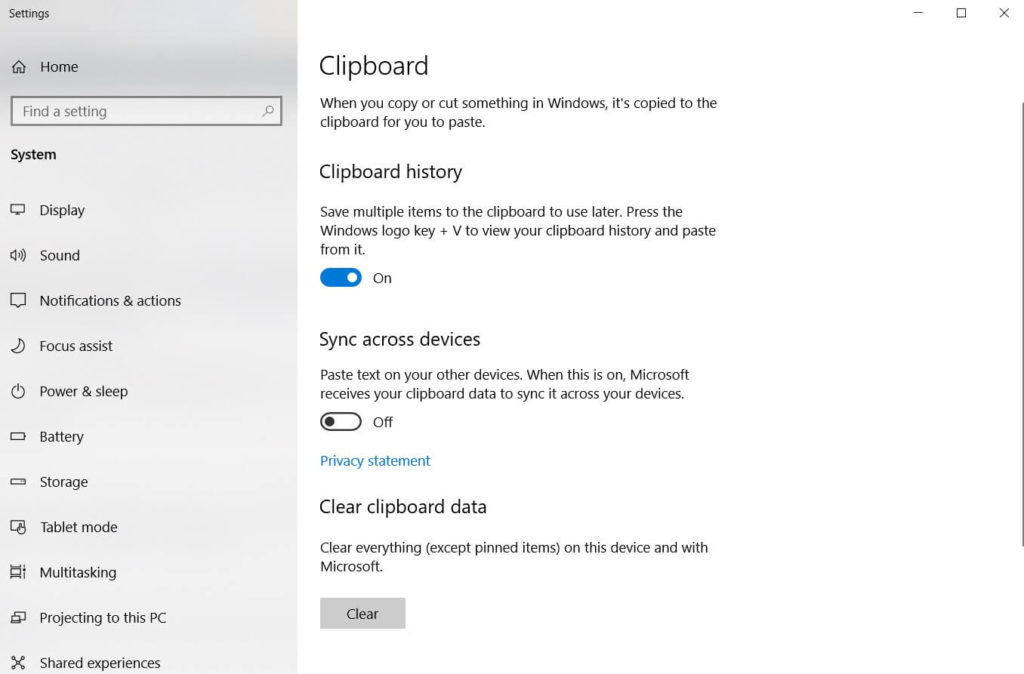The image size is (1024, 674).
Task: Open Battery settings
Action: (x=65, y=436)
